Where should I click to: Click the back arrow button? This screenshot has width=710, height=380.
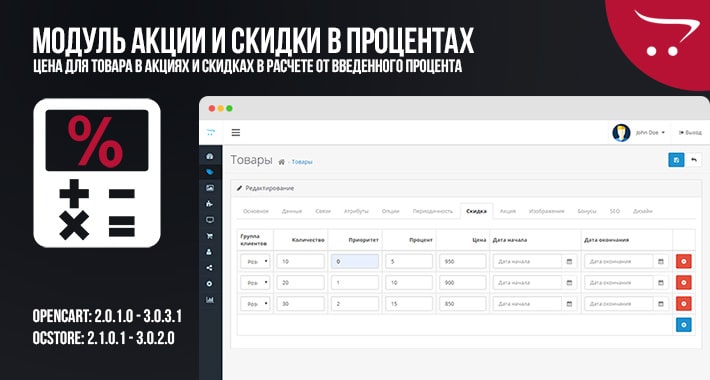[694, 160]
